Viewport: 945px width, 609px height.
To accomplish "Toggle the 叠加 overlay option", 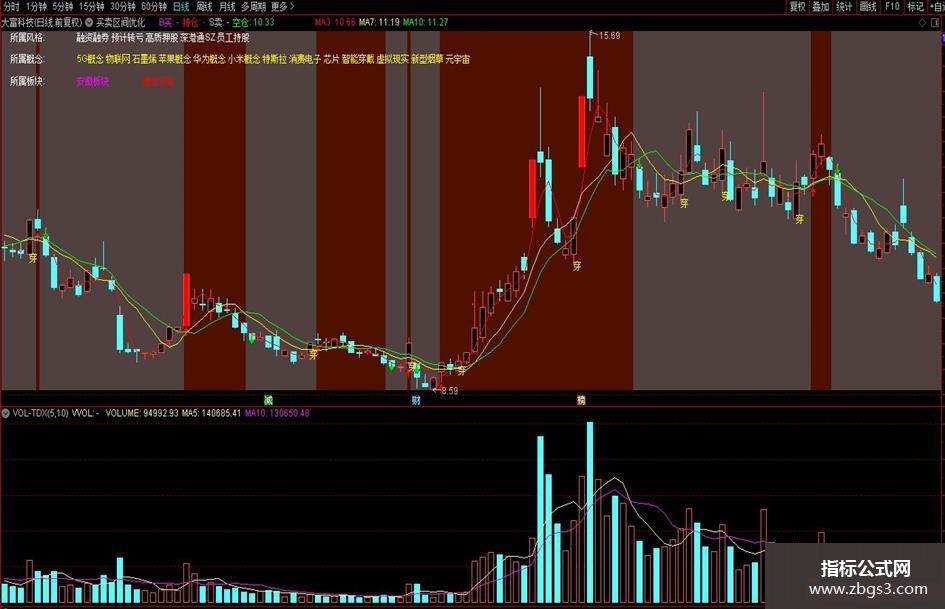I will point(821,7).
